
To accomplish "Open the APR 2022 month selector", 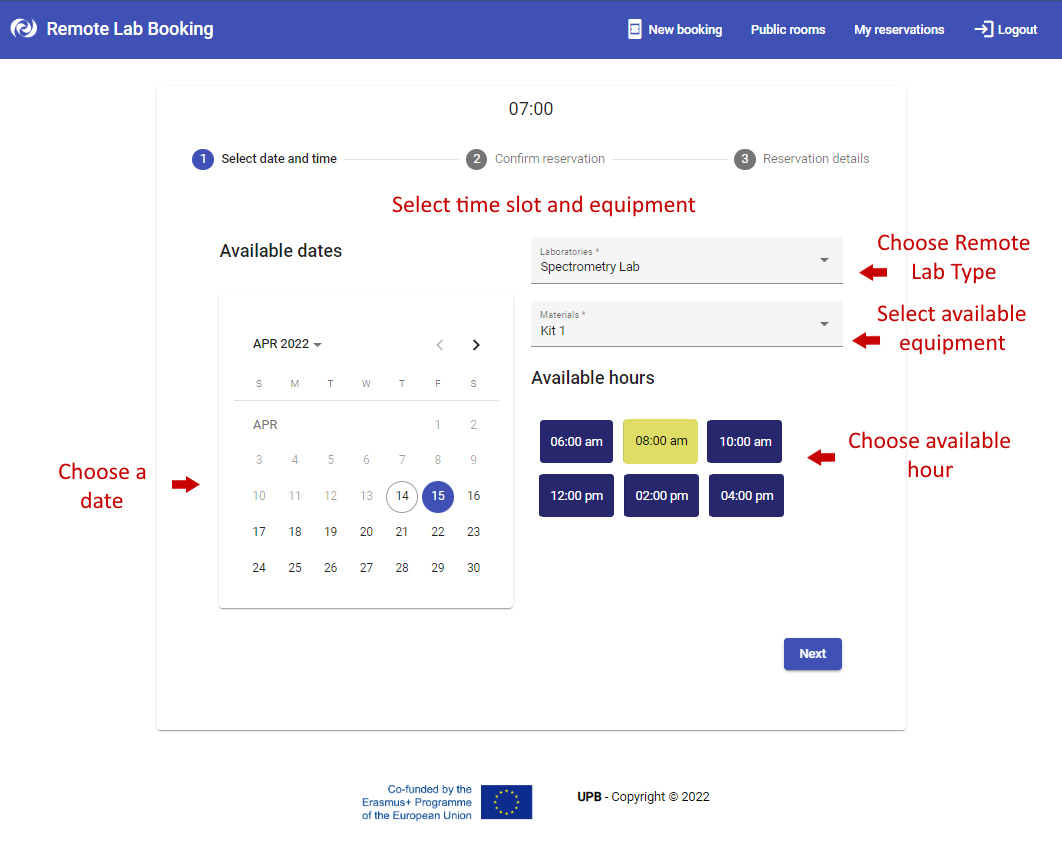I will click(x=287, y=343).
